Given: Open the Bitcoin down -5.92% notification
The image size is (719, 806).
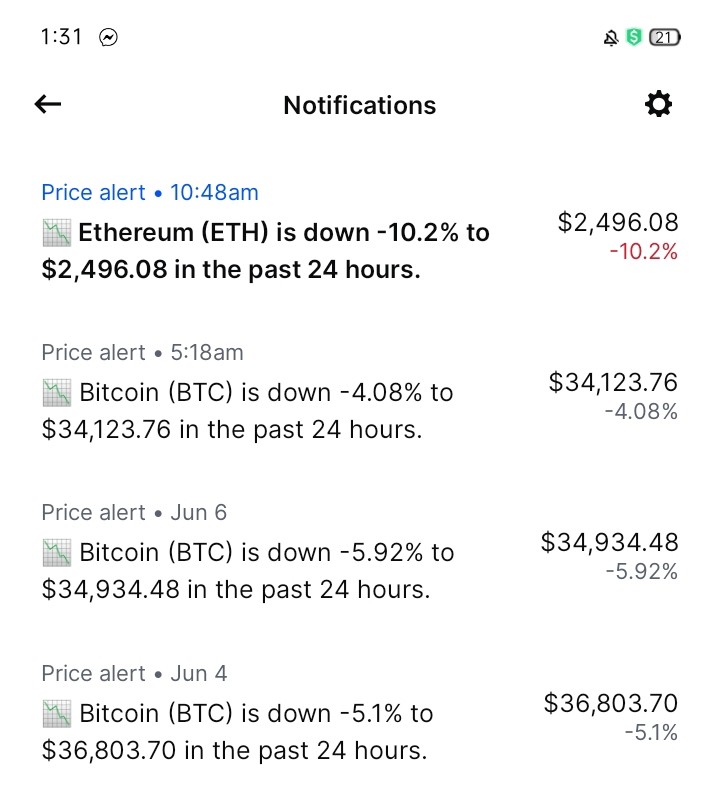Looking at the screenshot, I should 360,552.
